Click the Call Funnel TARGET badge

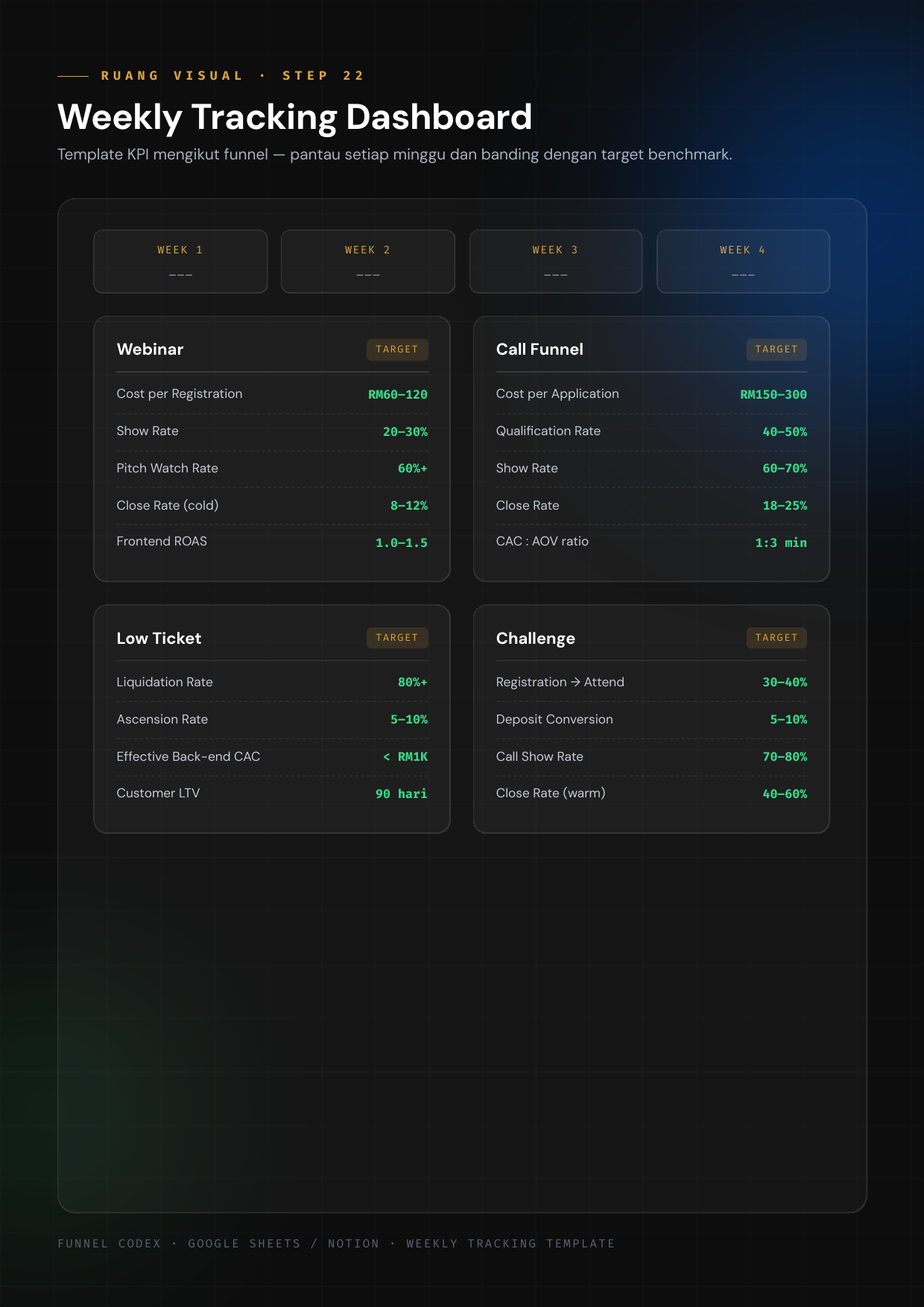[776, 349]
